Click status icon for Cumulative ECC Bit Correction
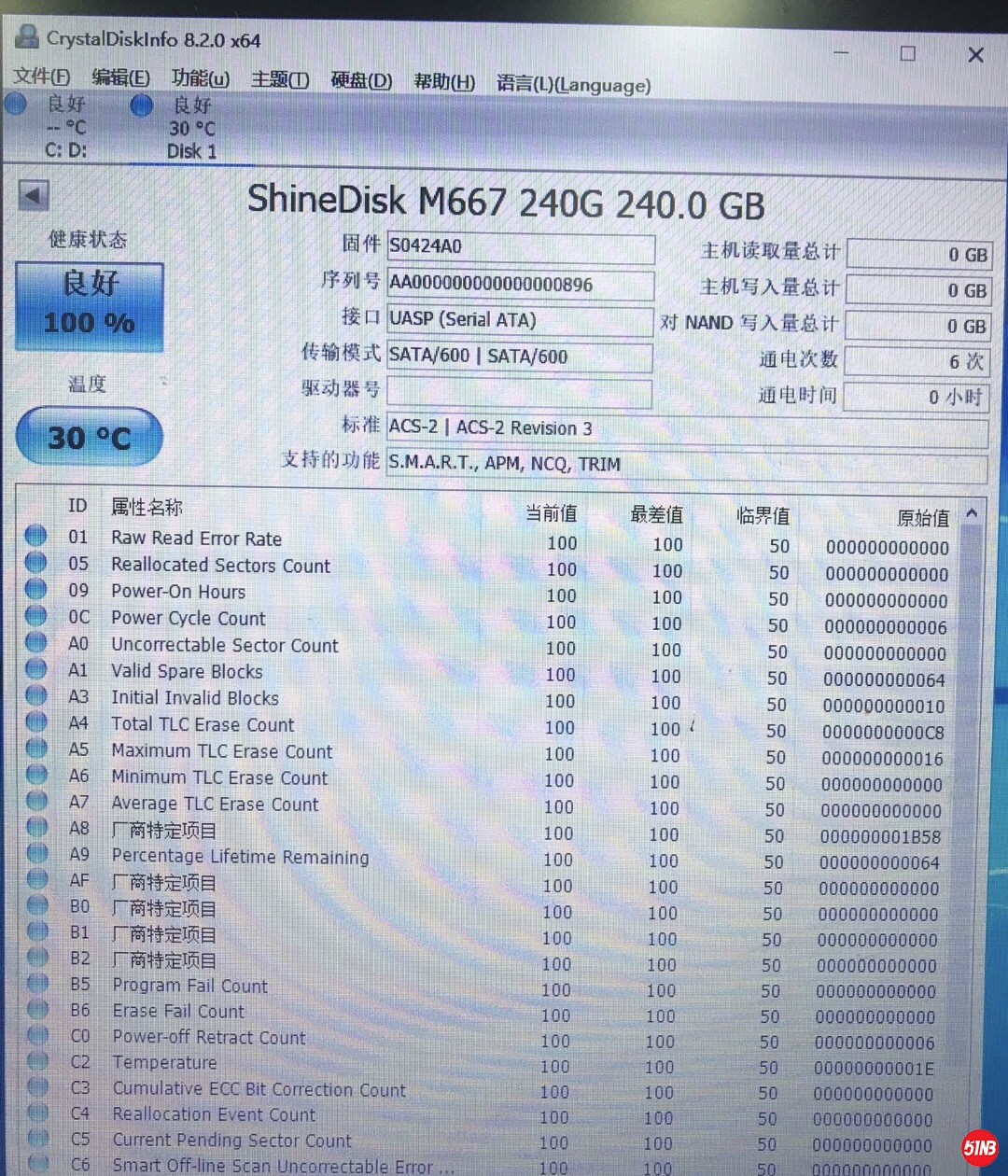This screenshot has height=1176, width=1008. pos(38,1085)
